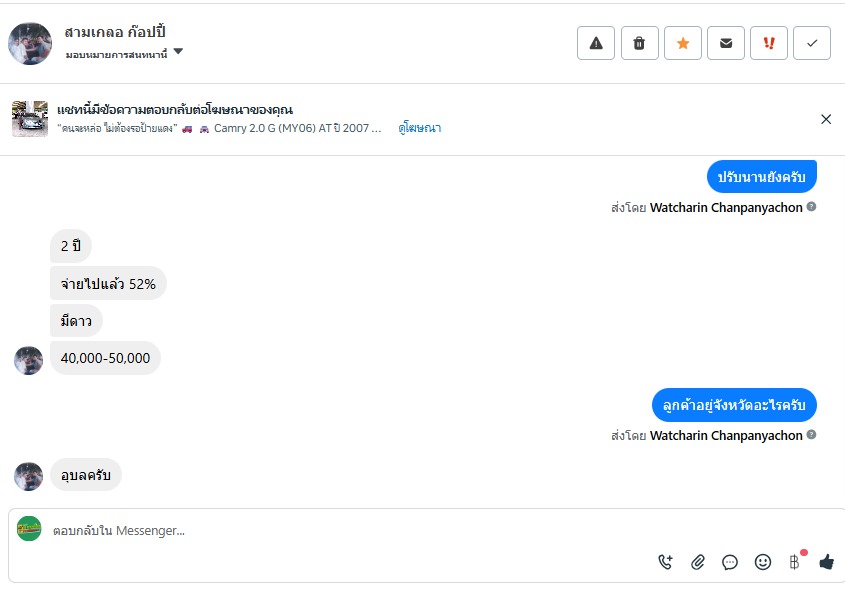
Task: Open saved replies speech bubble icon
Action: [x=730, y=562]
